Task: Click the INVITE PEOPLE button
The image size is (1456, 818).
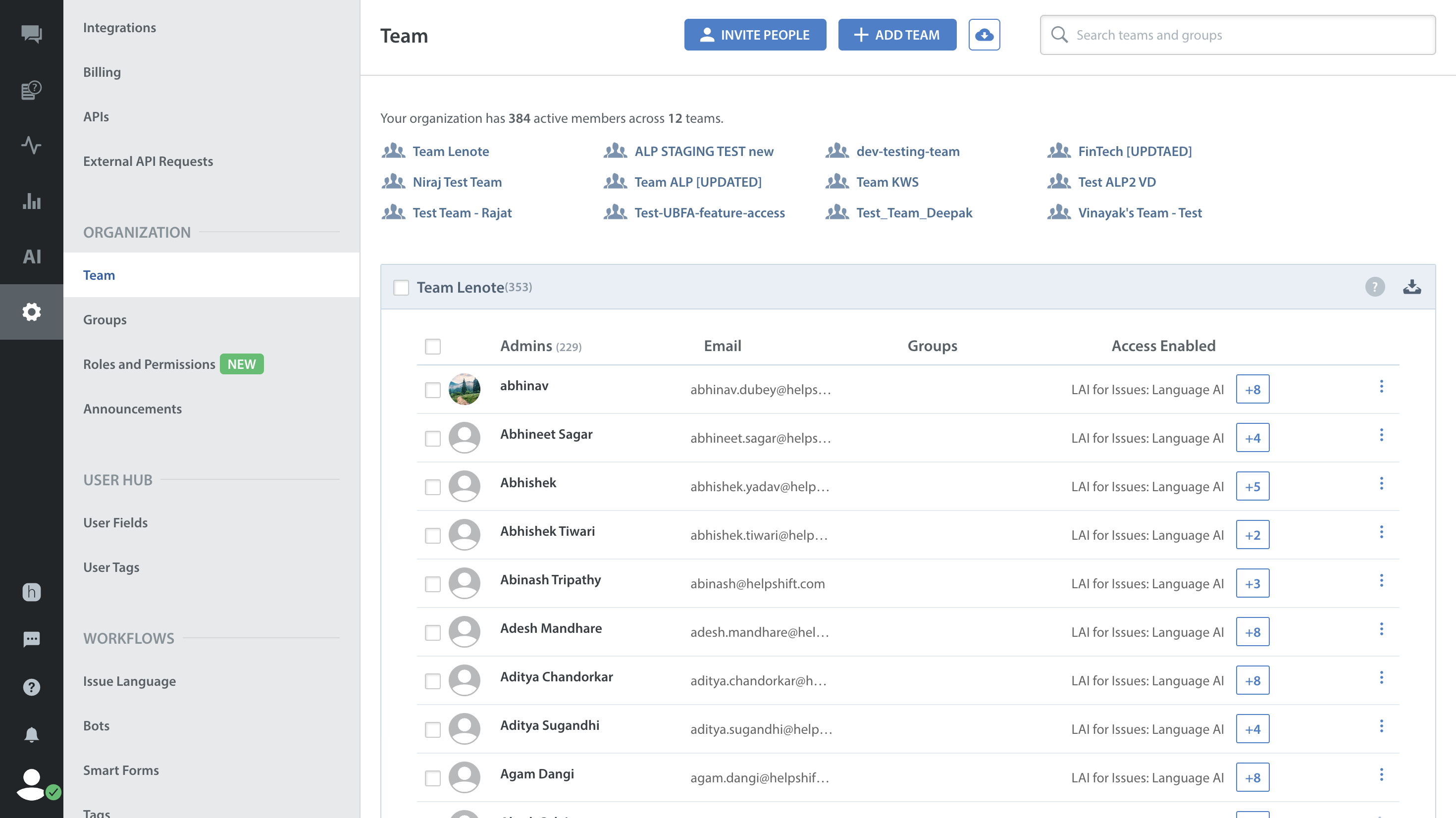Action: 755,35
